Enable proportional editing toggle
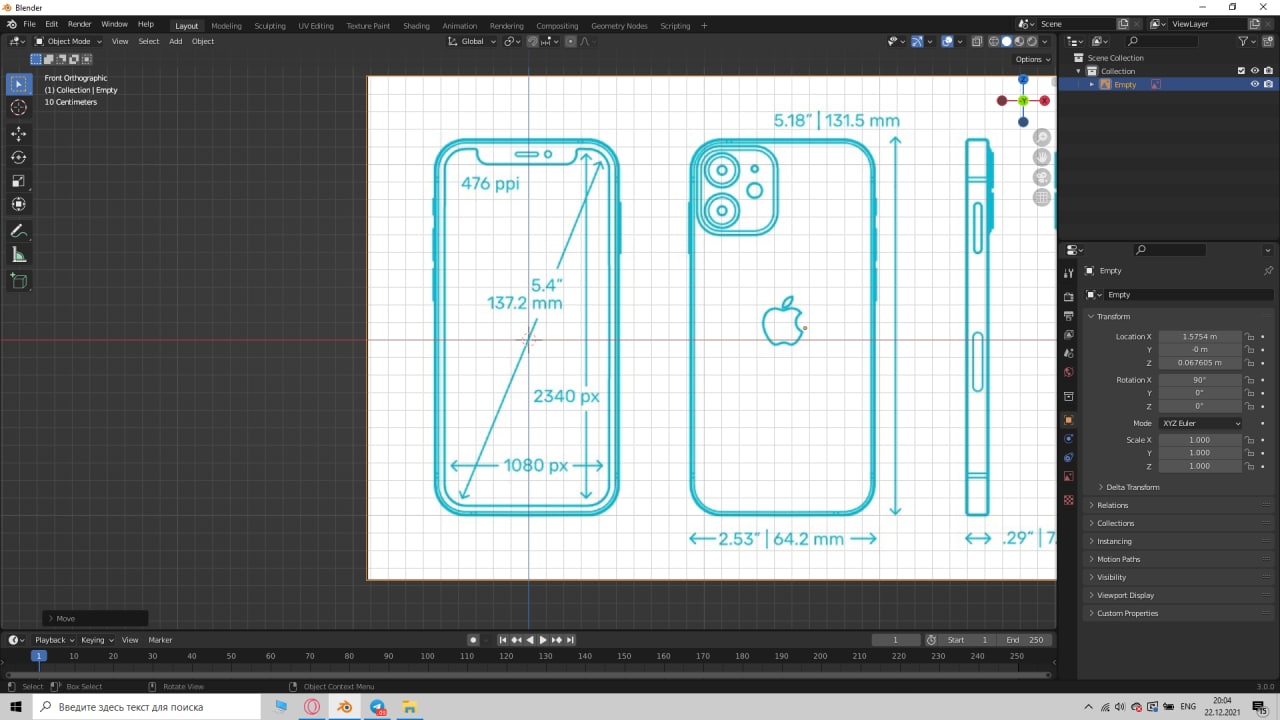This screenshot has height=720, width=1280. (x=571, y=41)
